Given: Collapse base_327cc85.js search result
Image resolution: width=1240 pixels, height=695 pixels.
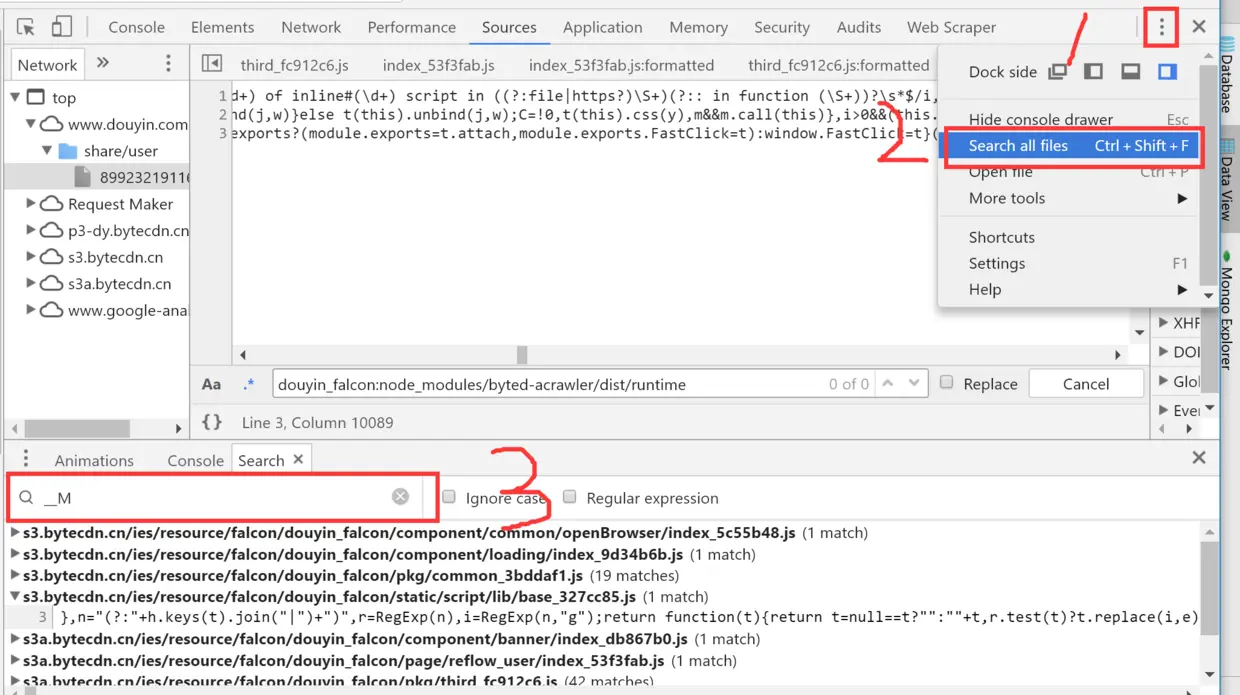Looking at the screenshot, I should pos(15,597).
